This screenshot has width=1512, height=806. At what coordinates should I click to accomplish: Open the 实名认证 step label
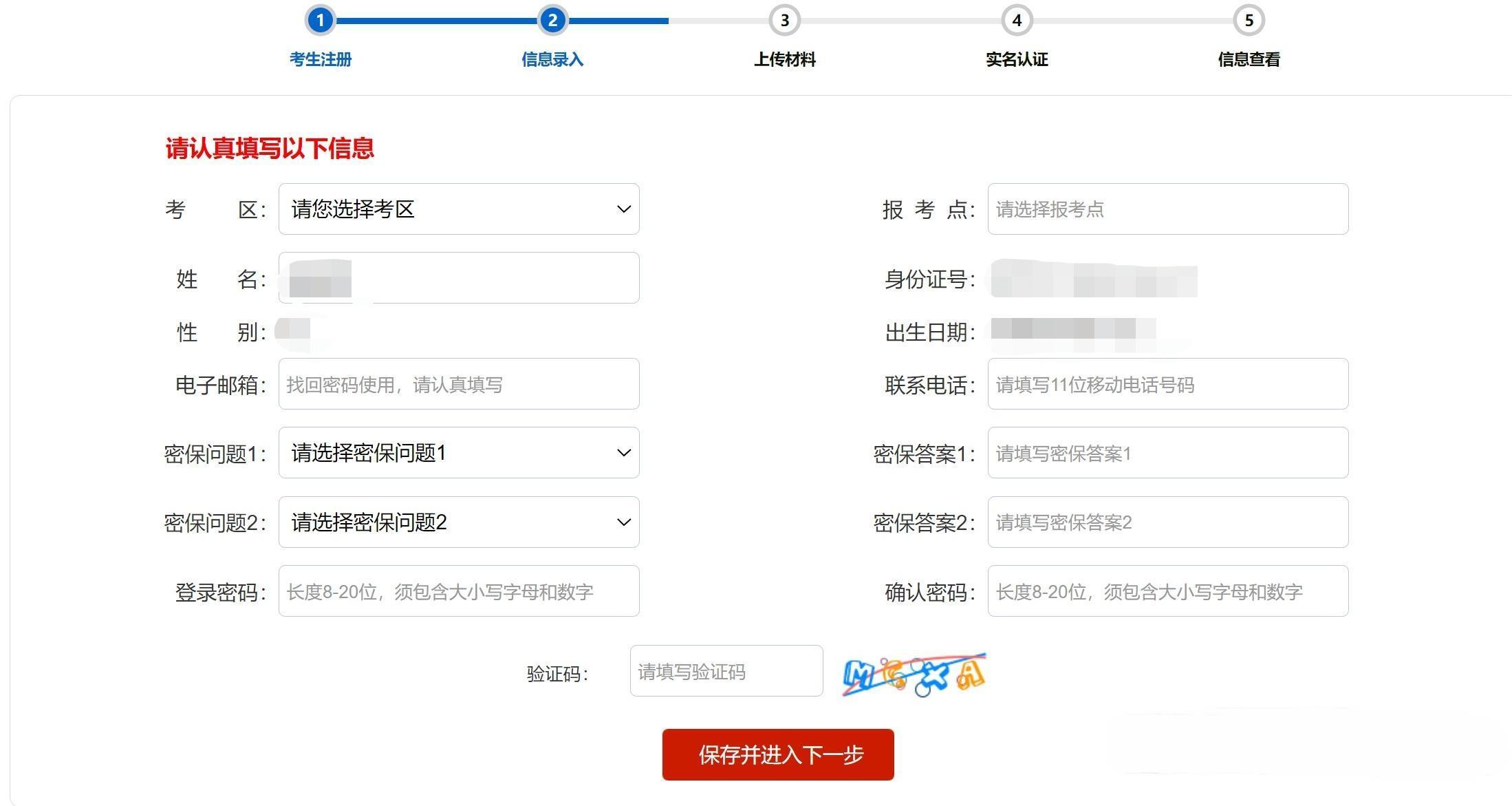(1017, 60)
